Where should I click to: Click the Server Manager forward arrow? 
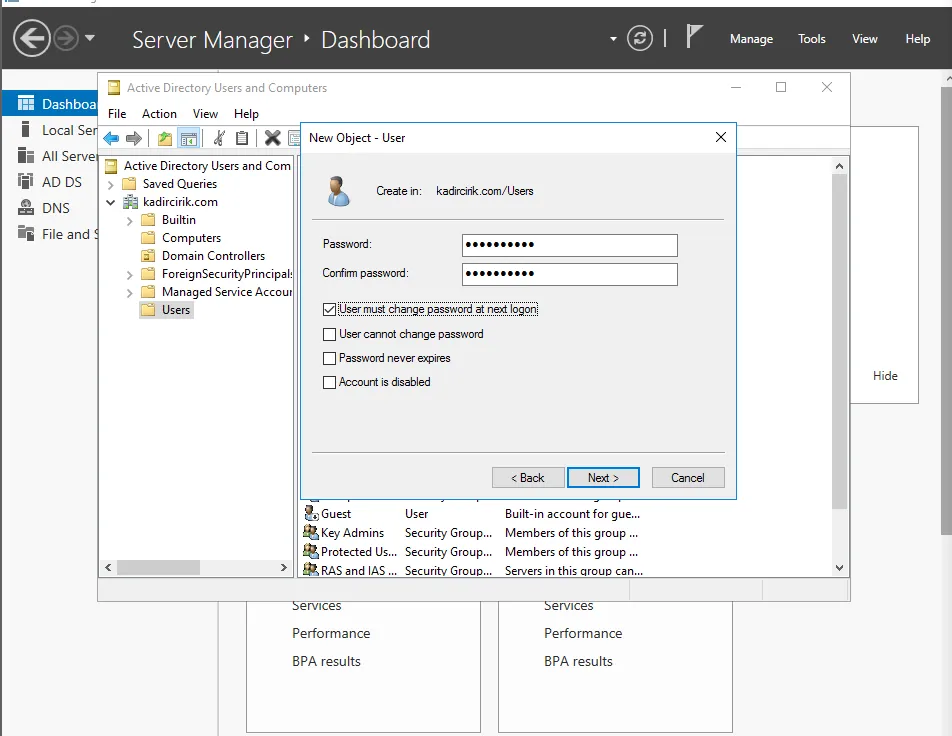click(66, 39)
